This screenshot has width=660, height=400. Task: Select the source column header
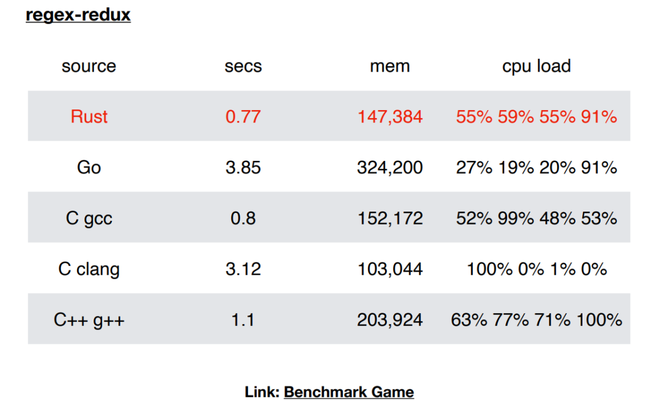(89, 66)
